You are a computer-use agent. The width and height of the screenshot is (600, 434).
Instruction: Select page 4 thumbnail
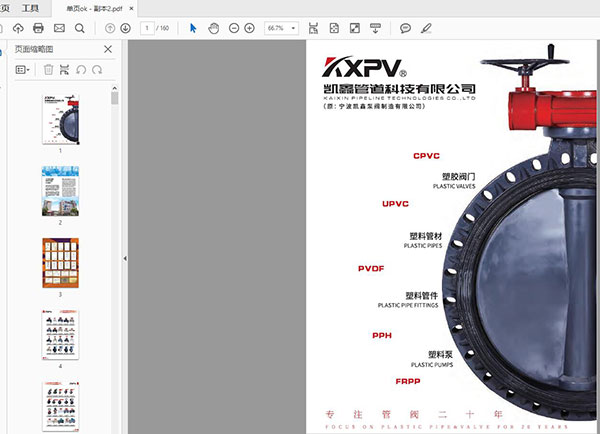[x=60, y=335]
